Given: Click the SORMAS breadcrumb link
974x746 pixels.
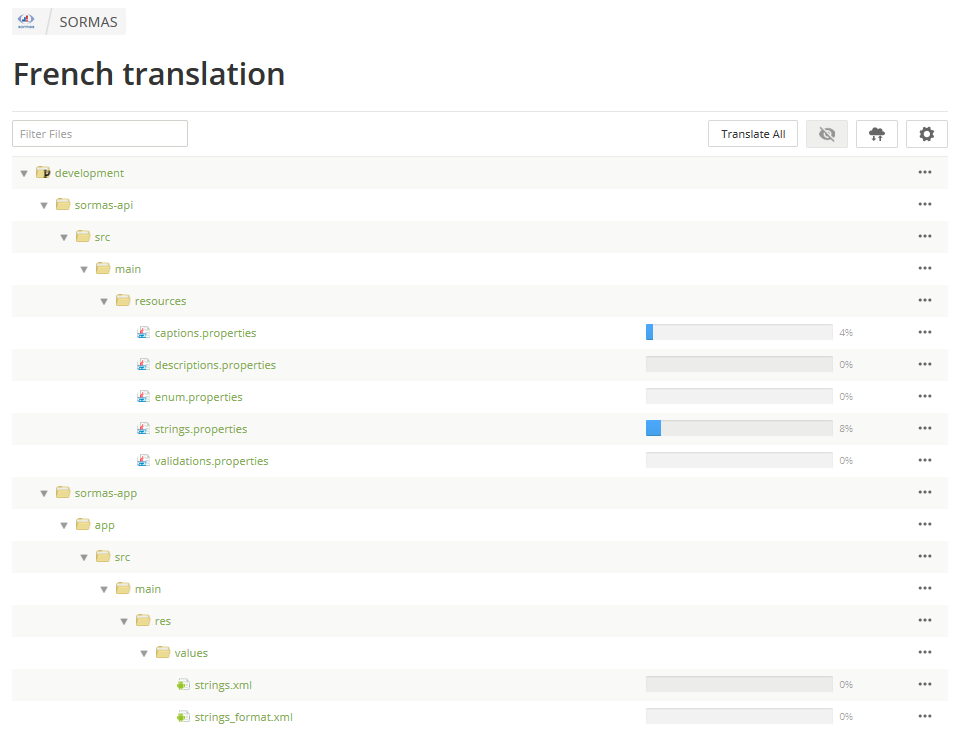Looking at the screenshot, I should [x=88, y=21].
